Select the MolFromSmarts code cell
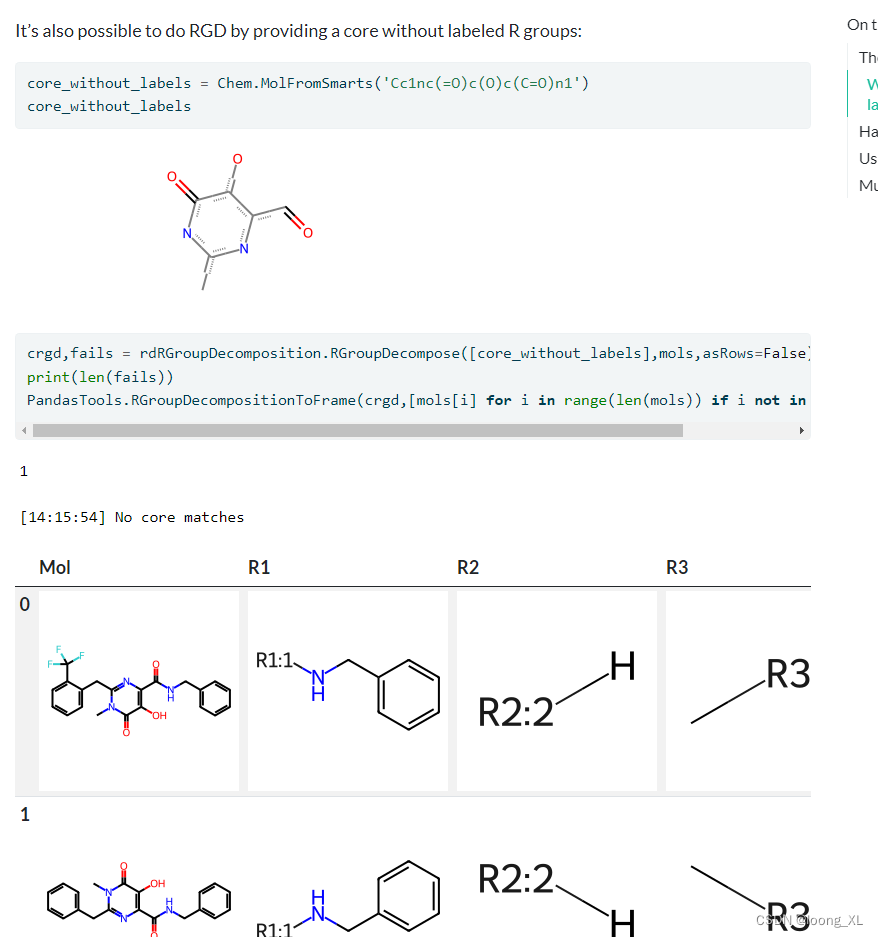The image size is (878, 937). pos(410,95)
